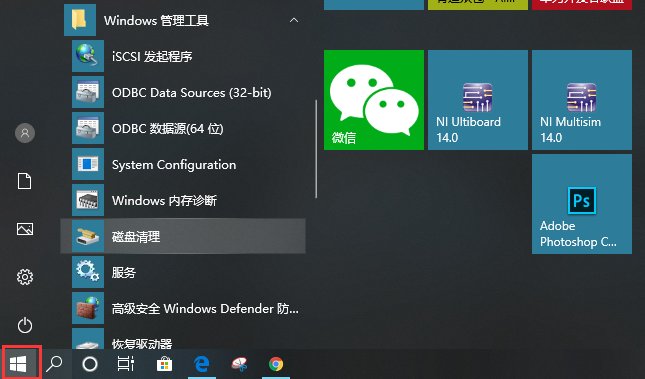The width and height of the screenshot is (645, 379).
Task: Launch Microsoft Edge from taskbar
Action: pyautogui.click(x=202, y=364)
